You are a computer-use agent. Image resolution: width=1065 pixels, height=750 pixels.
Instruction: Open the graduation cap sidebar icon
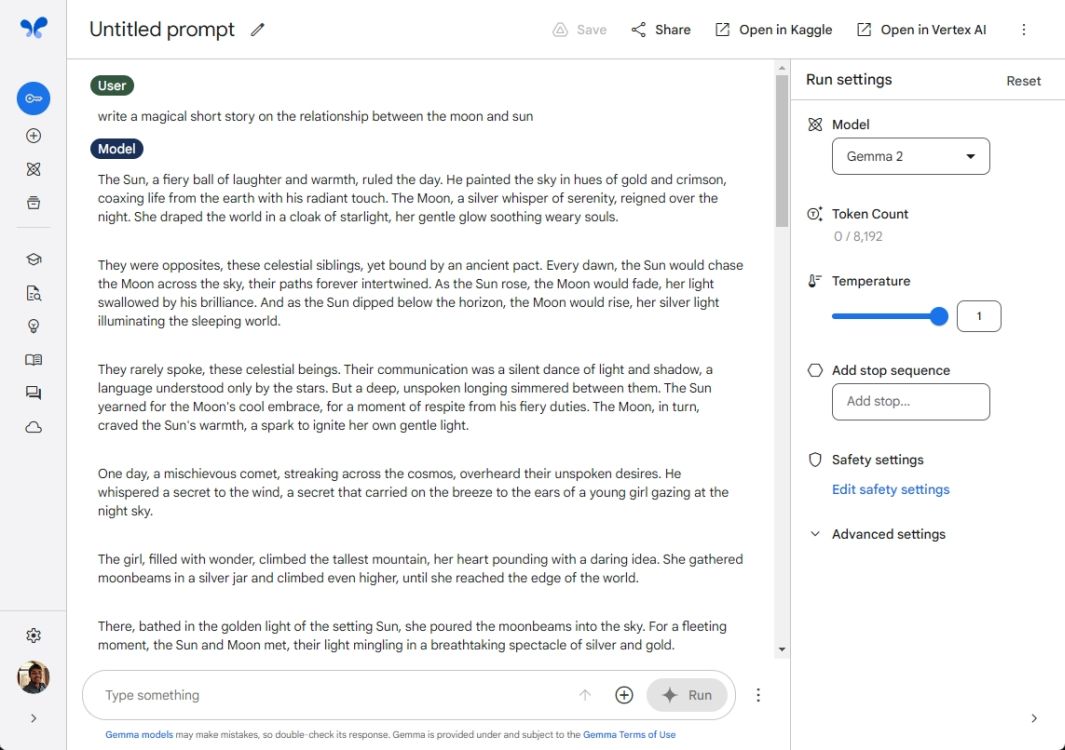[x=33, y=259]
